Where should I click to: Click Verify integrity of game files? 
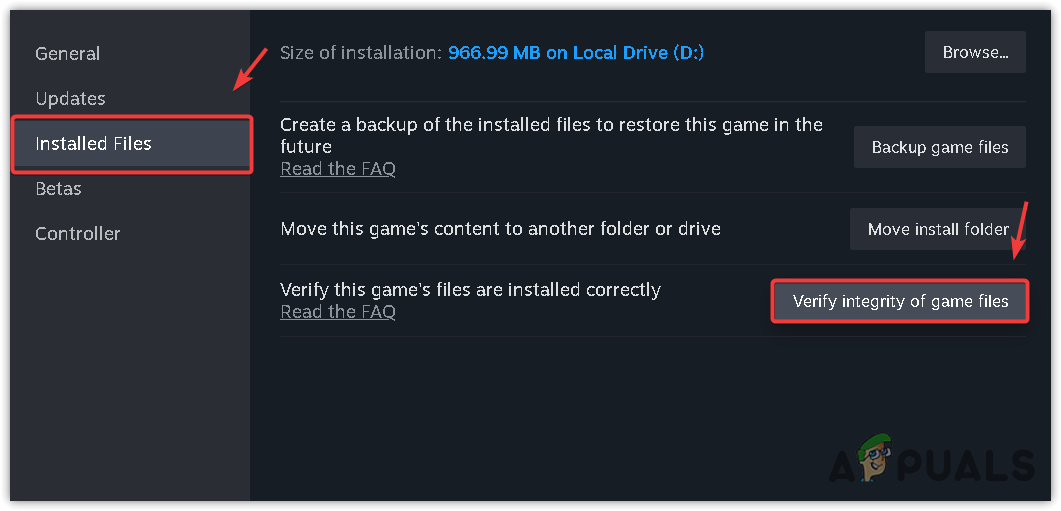tap(900, 301)
